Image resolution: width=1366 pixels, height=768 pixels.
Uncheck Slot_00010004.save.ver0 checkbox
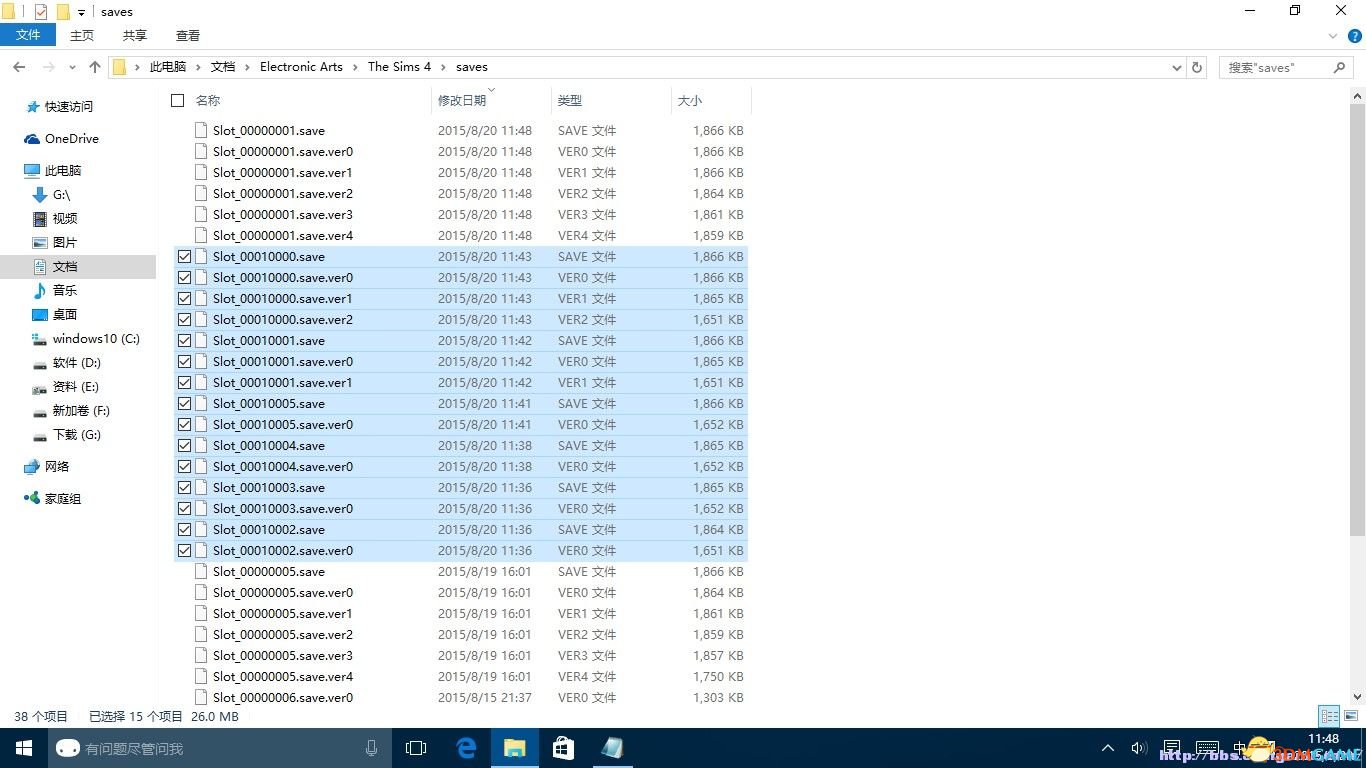184,467
